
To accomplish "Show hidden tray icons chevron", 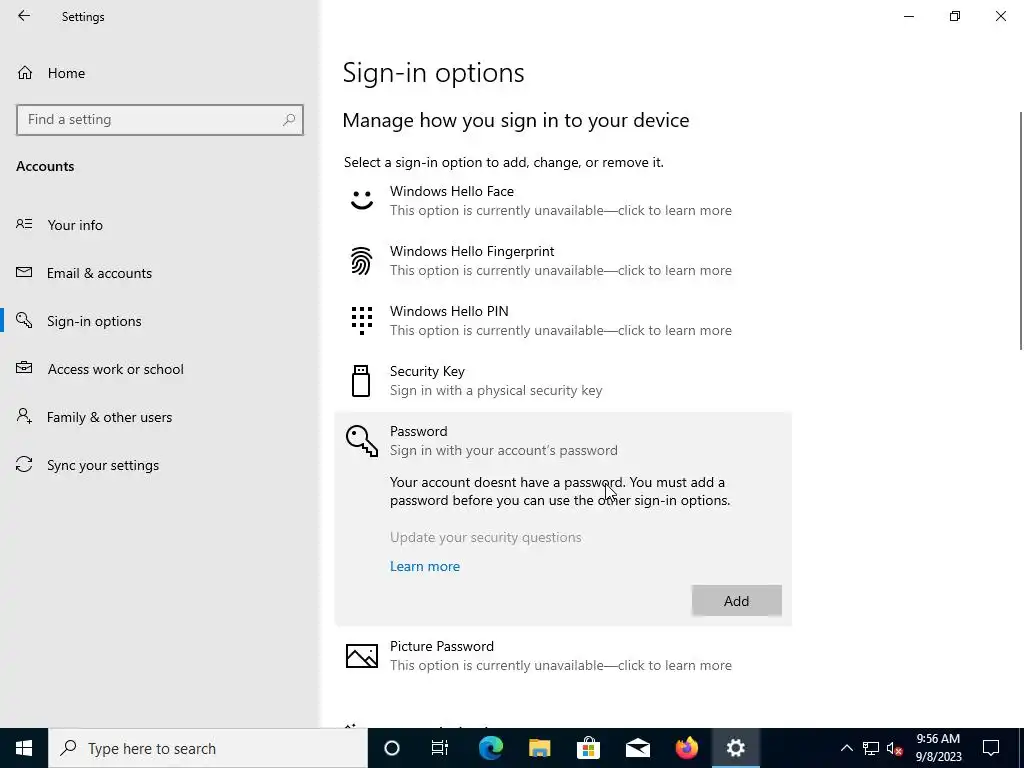I will [846, 748].
